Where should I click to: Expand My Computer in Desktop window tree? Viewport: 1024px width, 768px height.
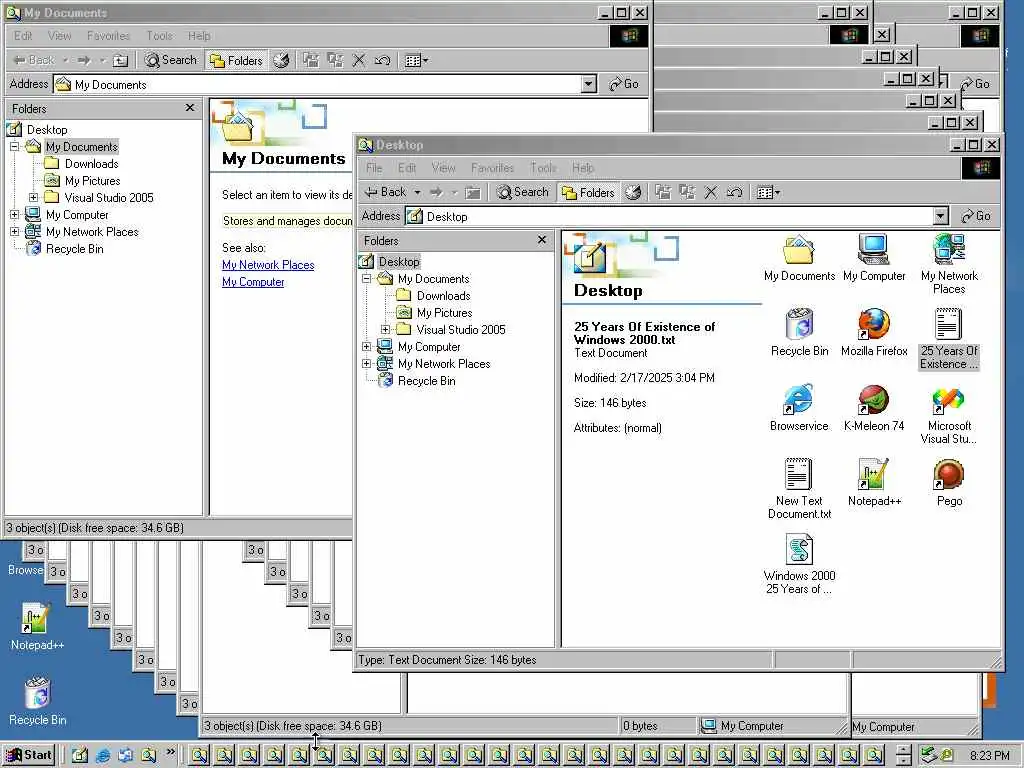click(366, 347)
